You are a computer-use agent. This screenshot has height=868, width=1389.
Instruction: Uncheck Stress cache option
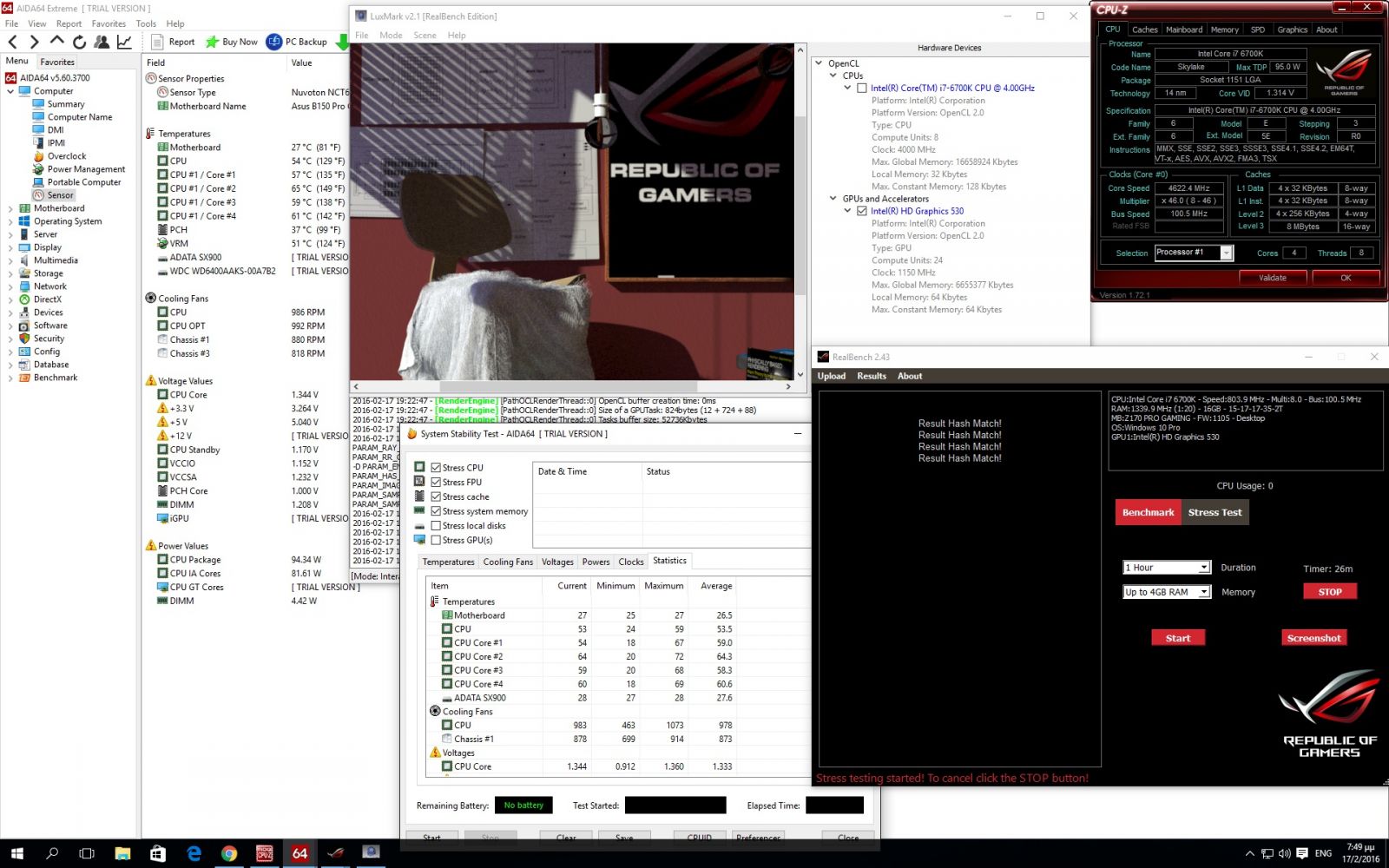pos(436,497)
